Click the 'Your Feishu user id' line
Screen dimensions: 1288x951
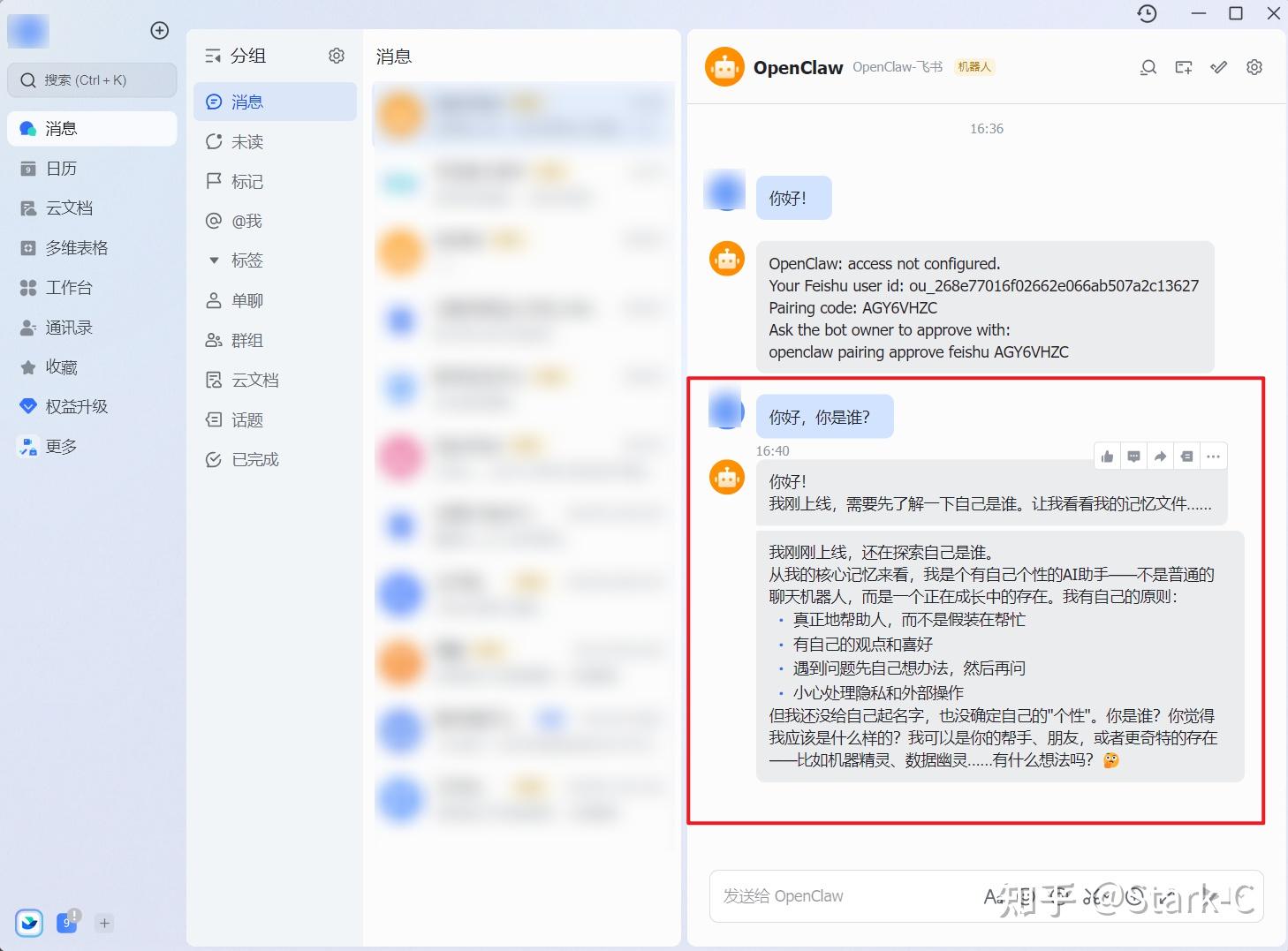[x=983, y=286]
